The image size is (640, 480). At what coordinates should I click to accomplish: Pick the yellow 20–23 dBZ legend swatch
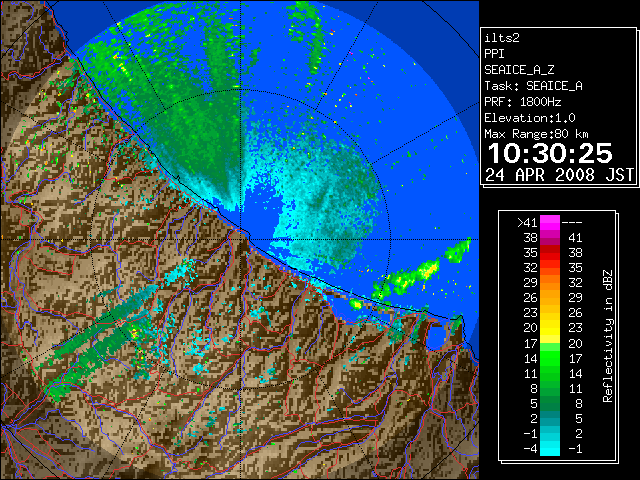coord(550,328)
